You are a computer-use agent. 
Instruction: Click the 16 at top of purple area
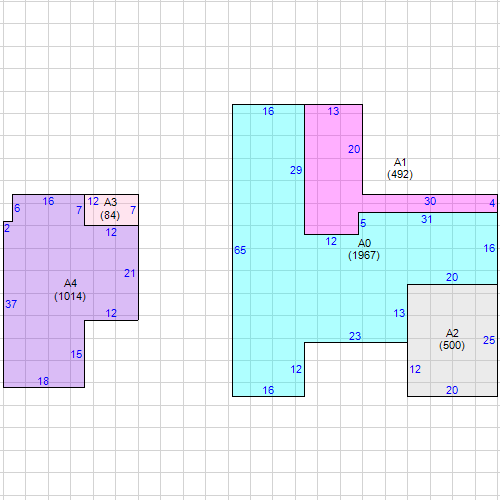[48, 201]
